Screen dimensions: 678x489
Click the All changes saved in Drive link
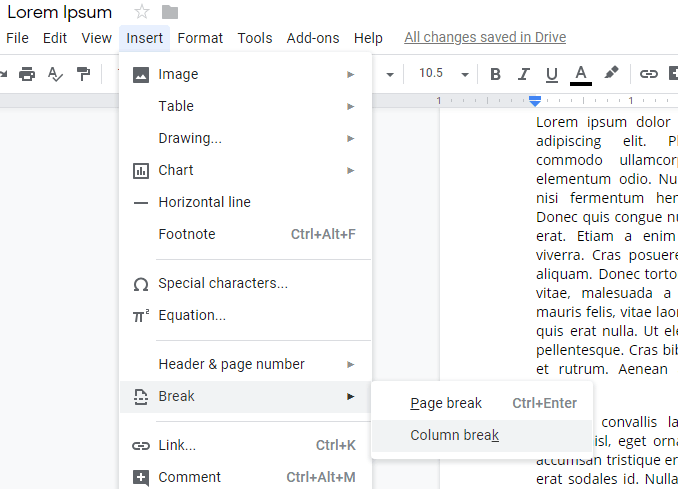point(485,38)
